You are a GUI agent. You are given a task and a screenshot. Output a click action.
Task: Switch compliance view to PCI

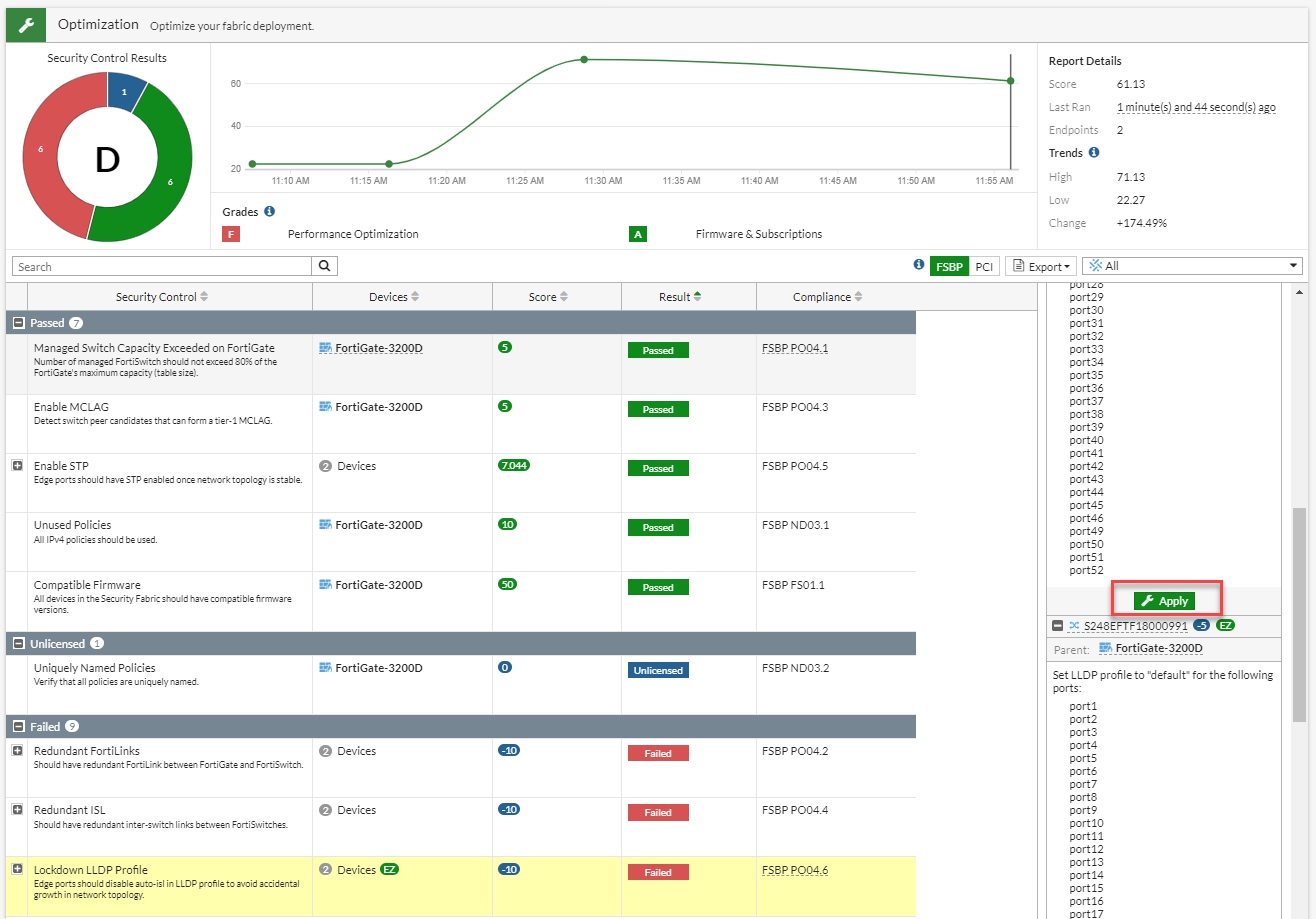[984, 267]
